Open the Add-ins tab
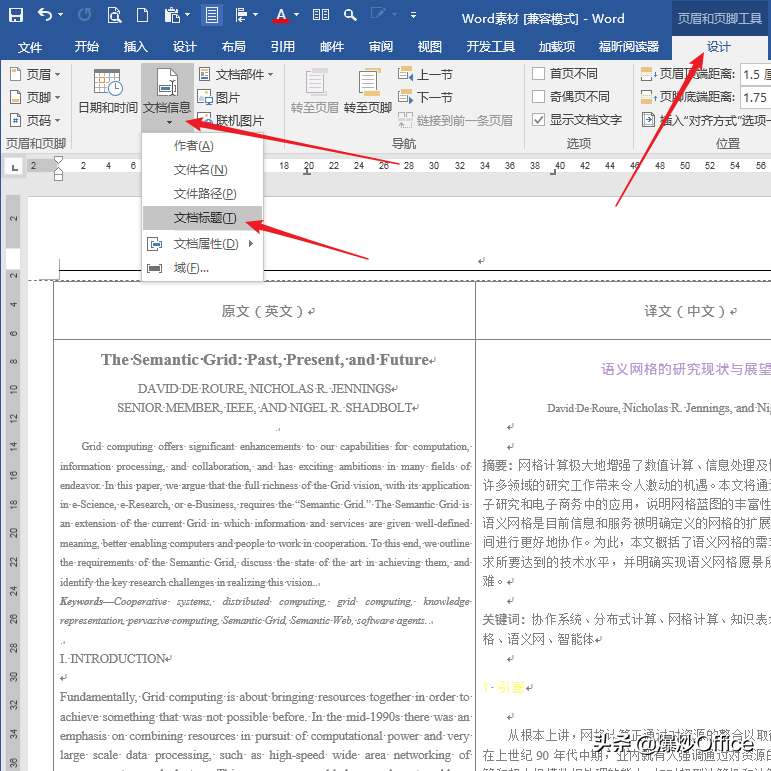The width and height of the screenshot is (771, 771). tap(557, 47)
